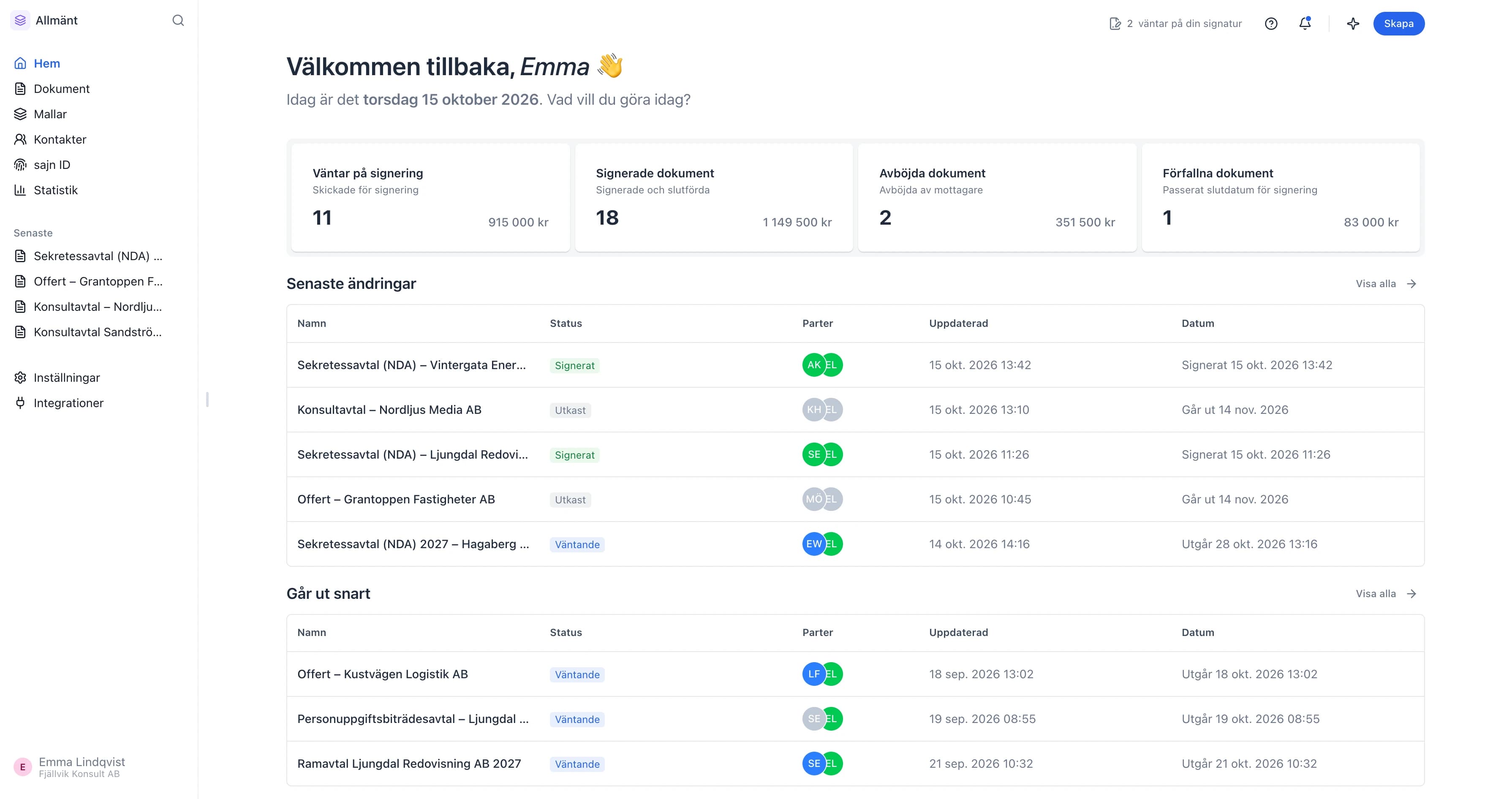The height and width of the screenshot is (799, 1512).
Task: Open the Väntar på signering card
Action: tap(430, 198)
